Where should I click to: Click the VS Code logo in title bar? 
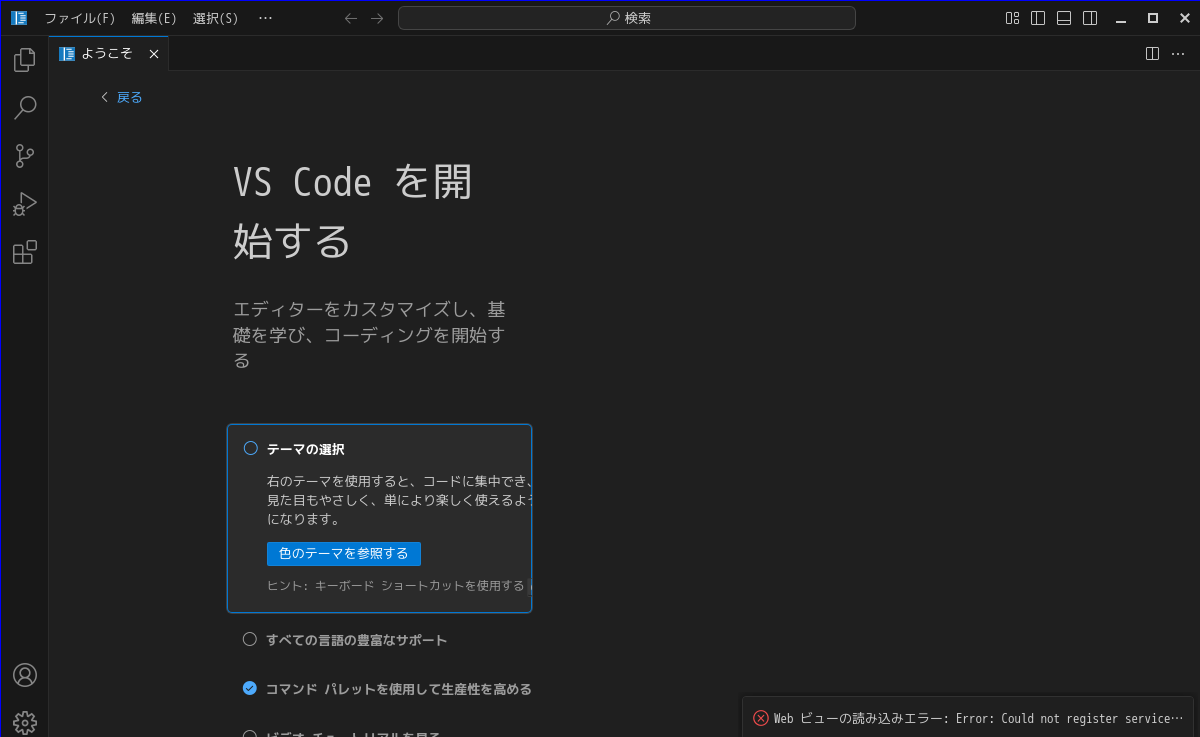pyautogui.click(x=19, y=18)
